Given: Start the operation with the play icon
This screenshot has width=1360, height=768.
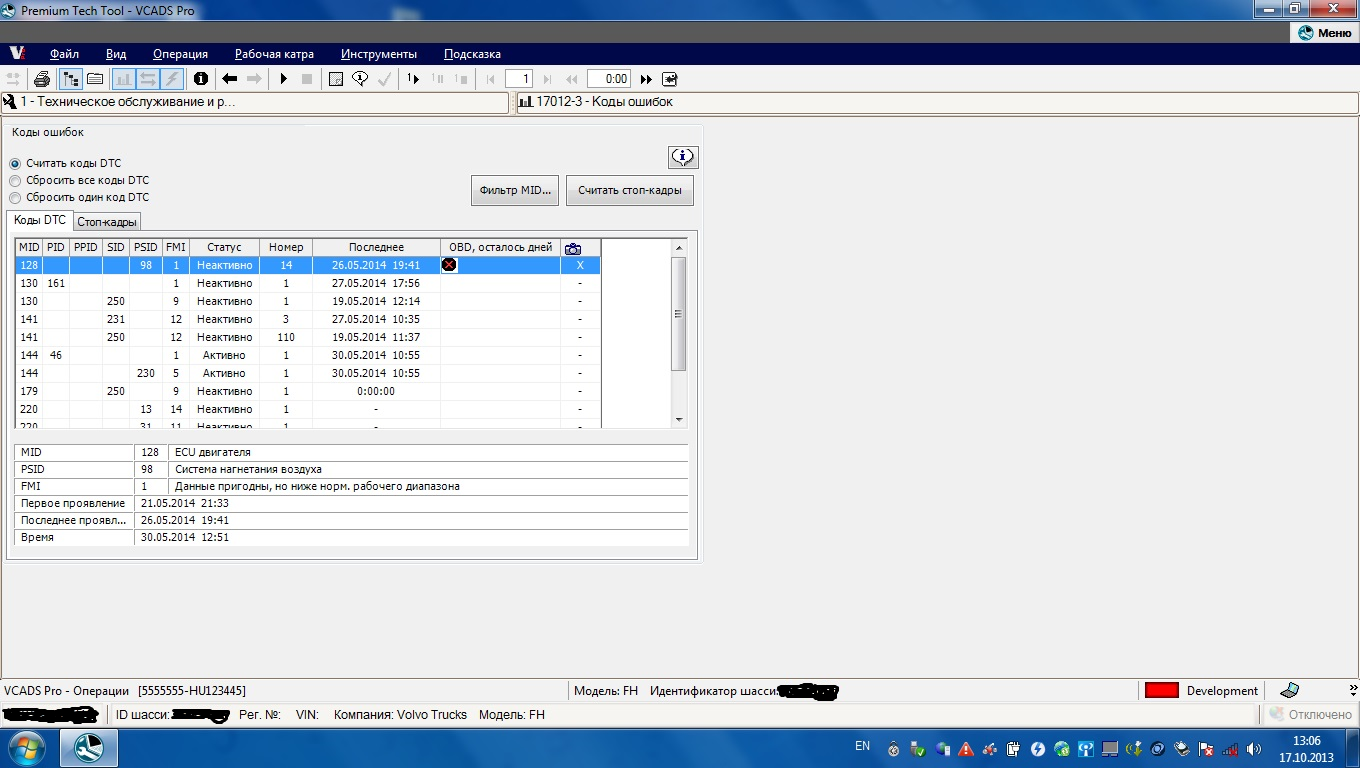Looking at the screenshot, I should pos(284,79).
